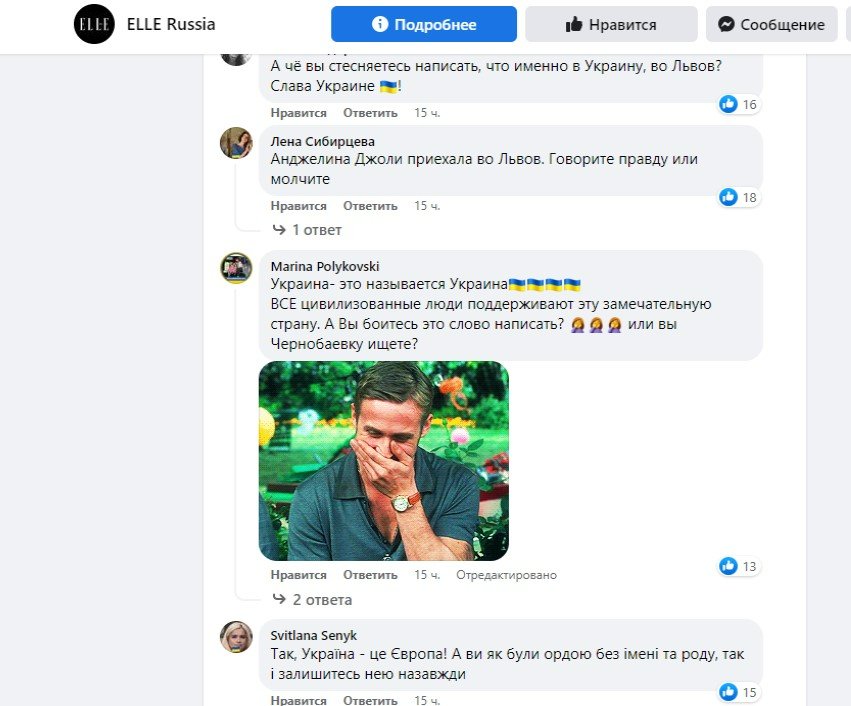Click the 15 ч. timestamp on Svitlana's comment
The image size is (851, 706).
(425, 700)
